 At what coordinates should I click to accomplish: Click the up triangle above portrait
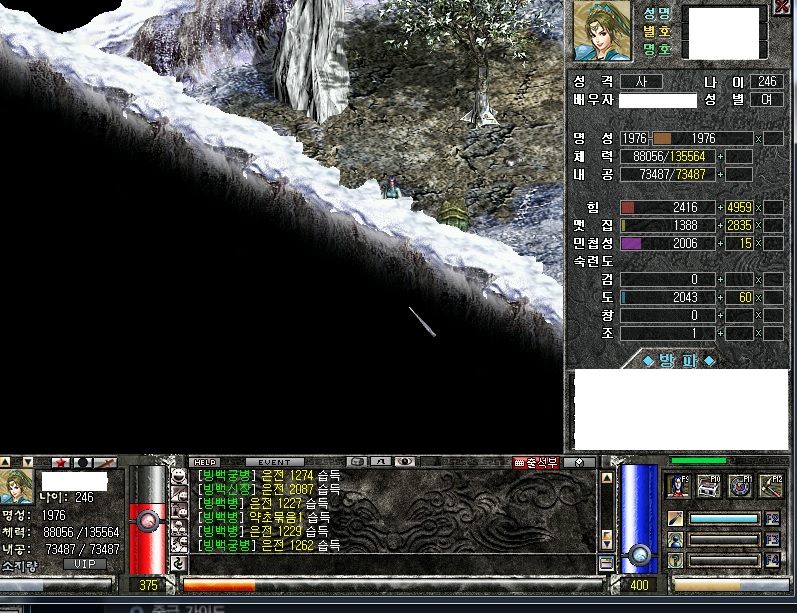(x=5, y=462)
